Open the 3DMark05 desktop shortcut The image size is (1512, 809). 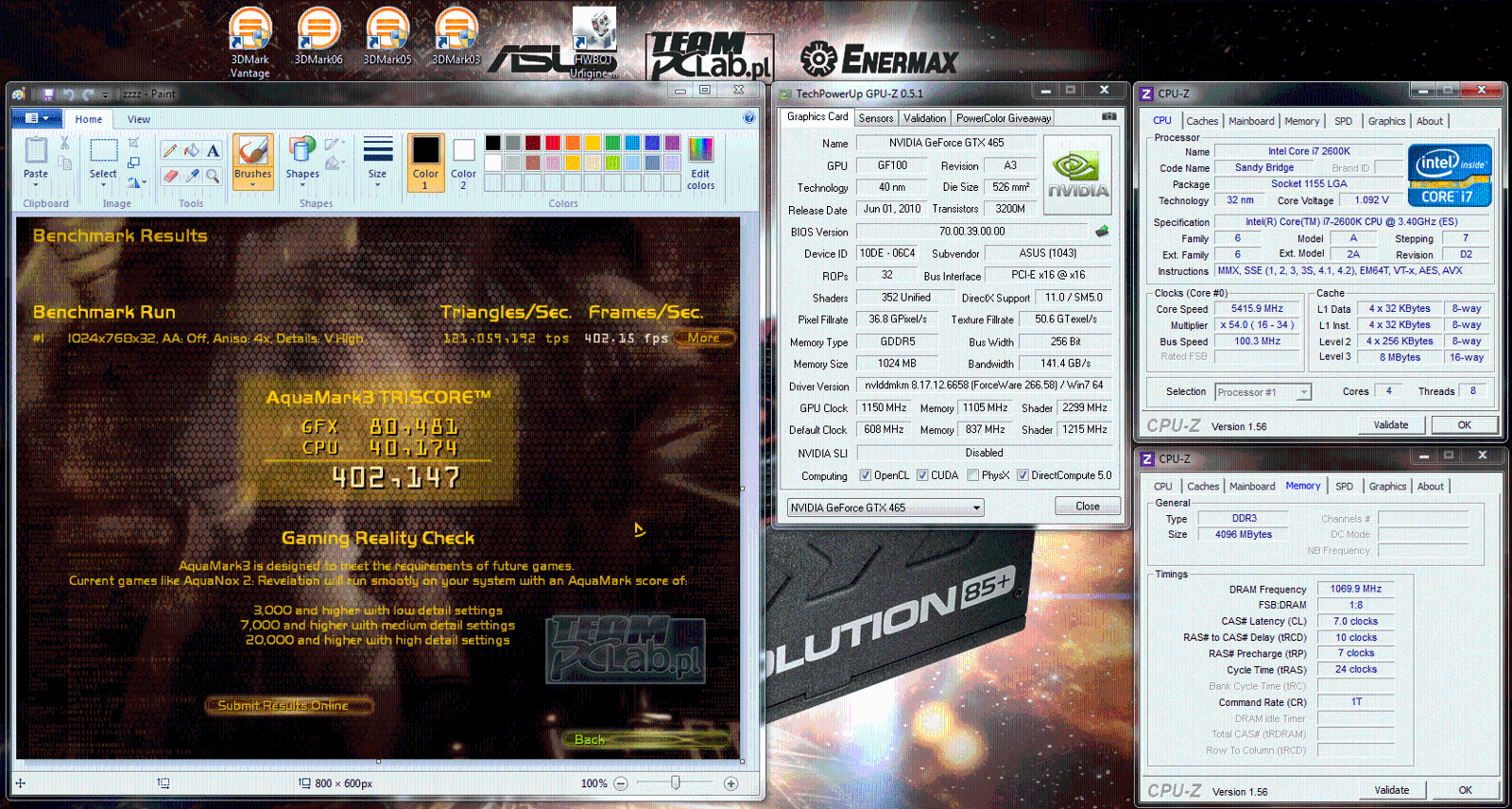(387, 38)
